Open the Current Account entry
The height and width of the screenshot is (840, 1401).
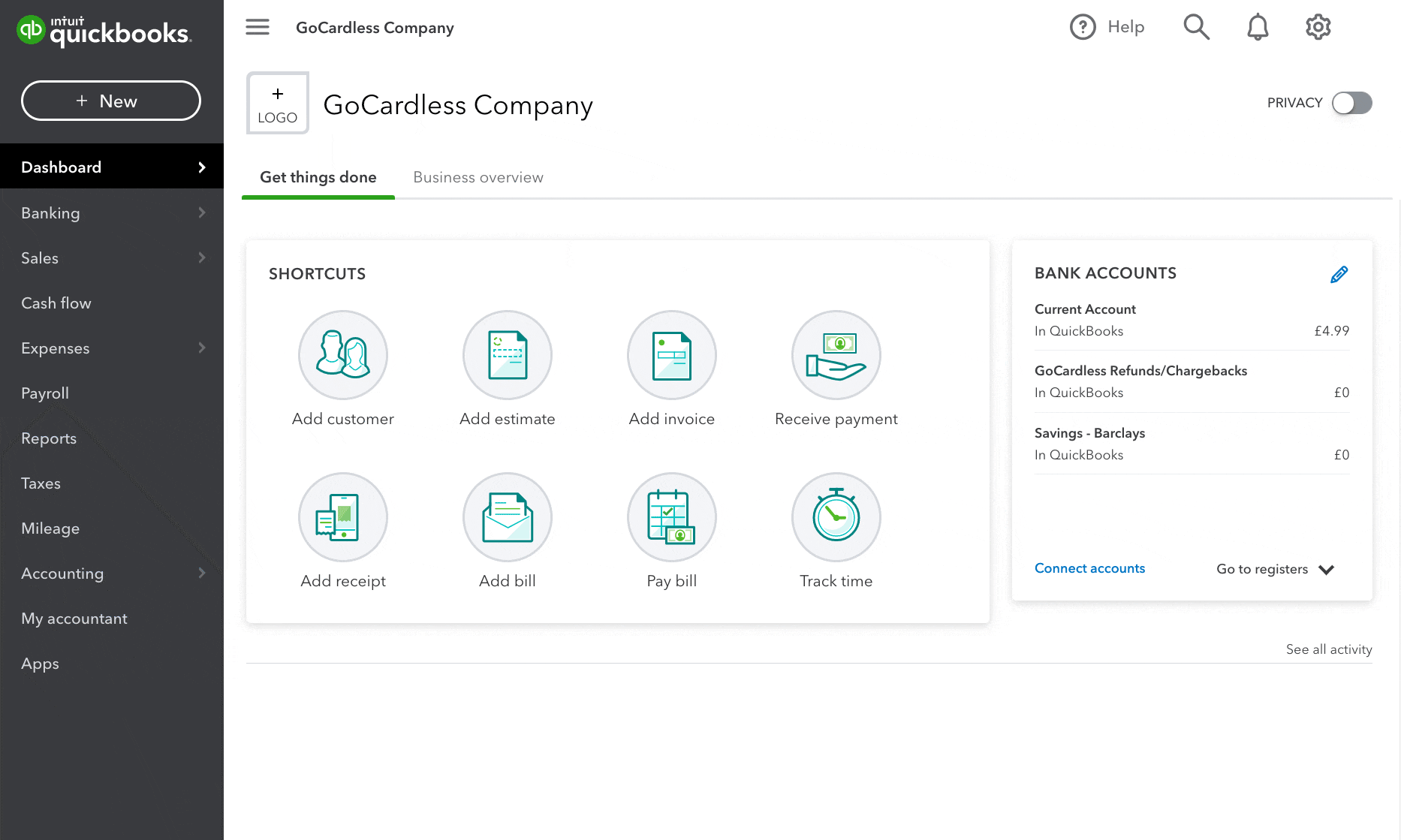click(1192, 320)
